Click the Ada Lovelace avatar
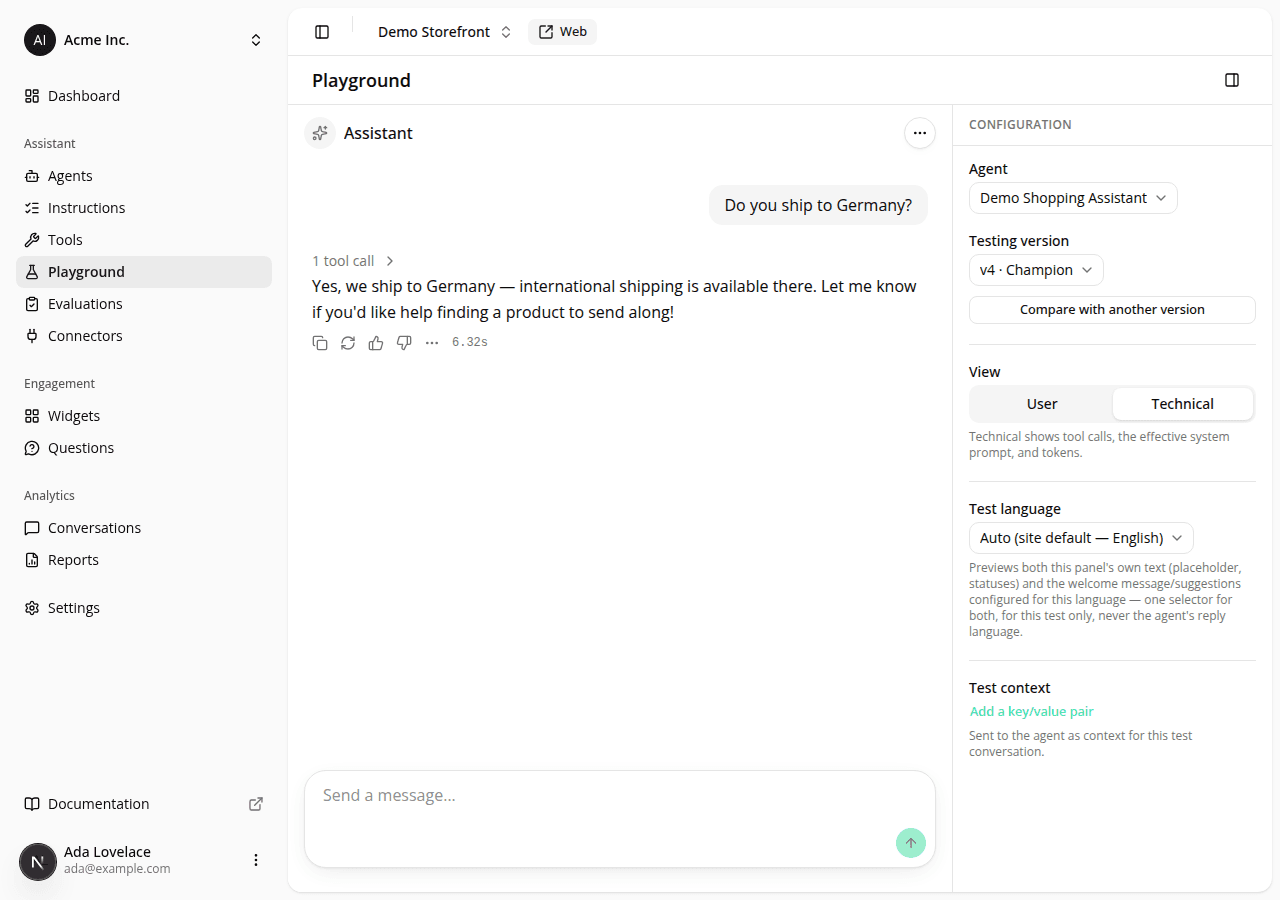 [x=38, y=861]
